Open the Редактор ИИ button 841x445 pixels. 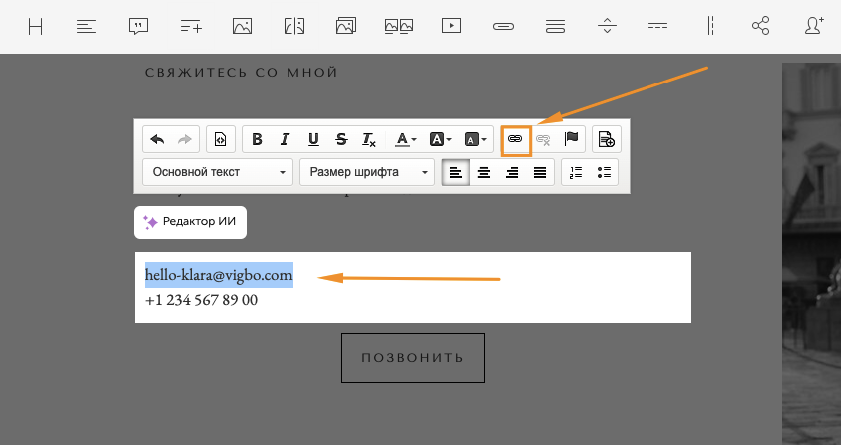[190, 222]
